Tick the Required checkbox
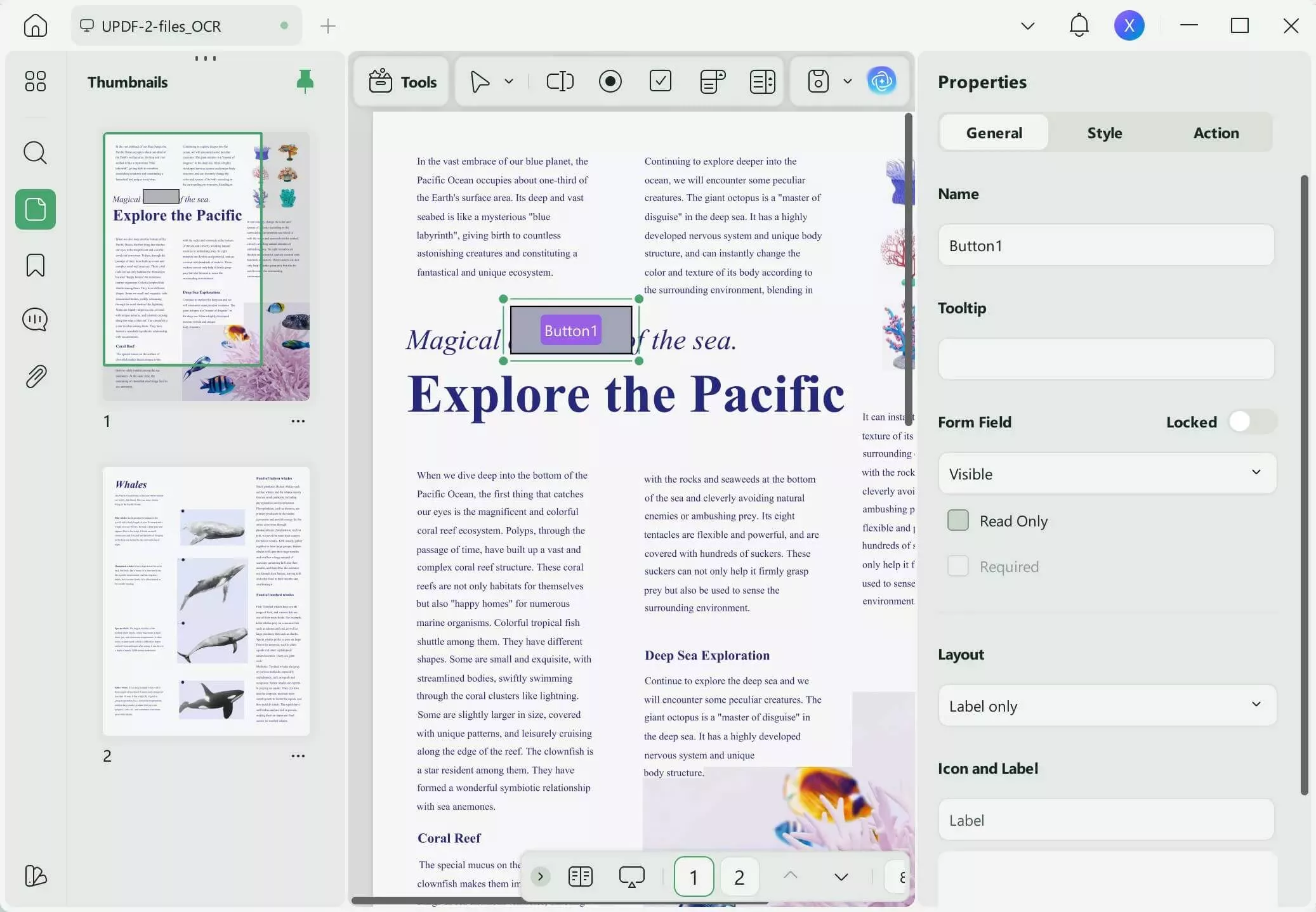 tap(958, 566)
